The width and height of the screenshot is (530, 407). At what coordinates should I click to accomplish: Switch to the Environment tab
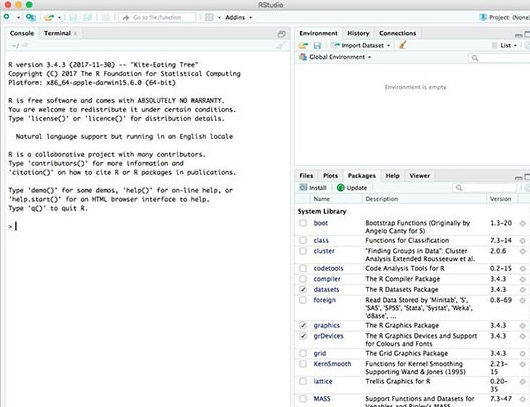(318, 33)
